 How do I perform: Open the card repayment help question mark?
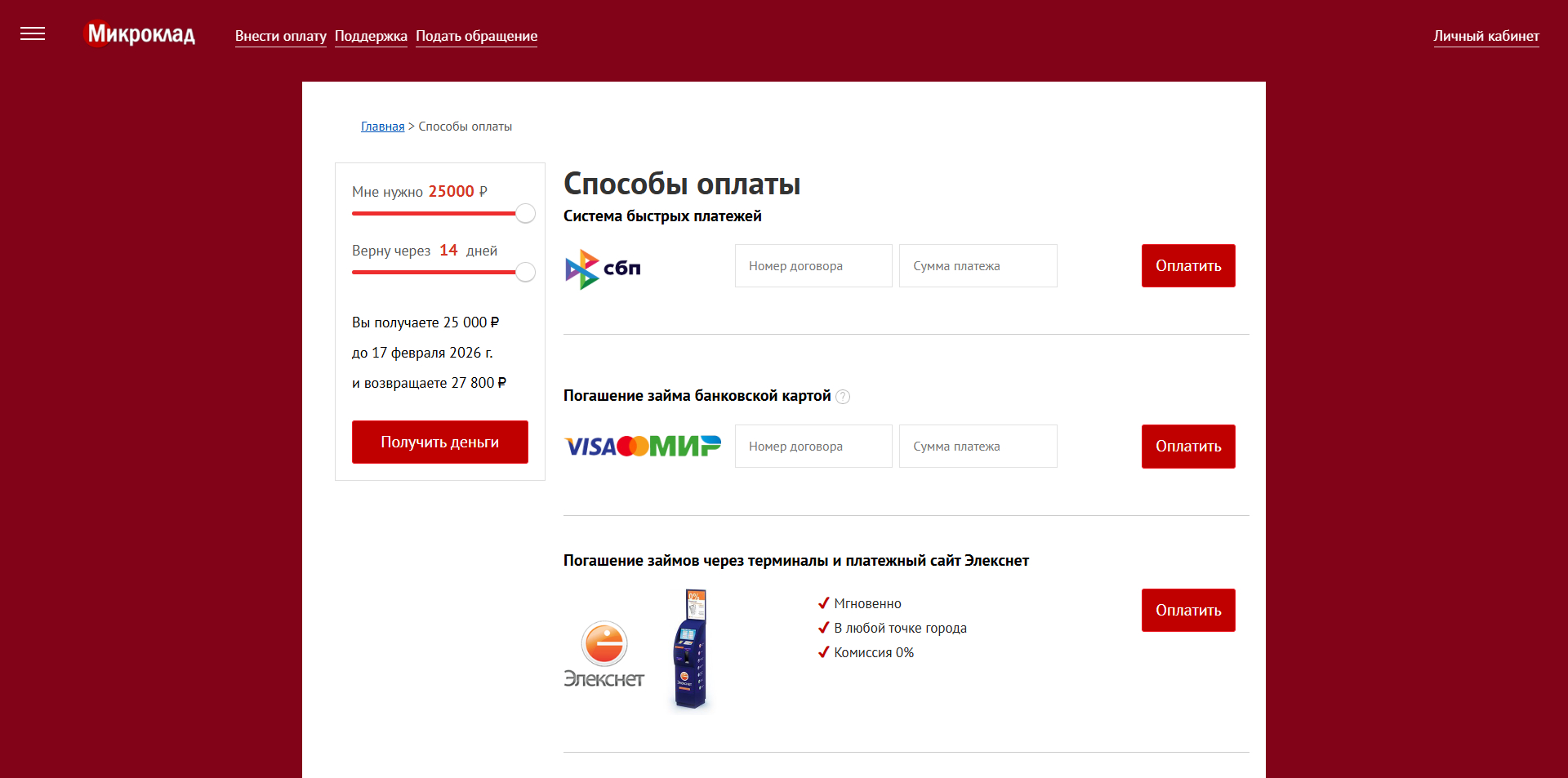[x=844, y=397]
